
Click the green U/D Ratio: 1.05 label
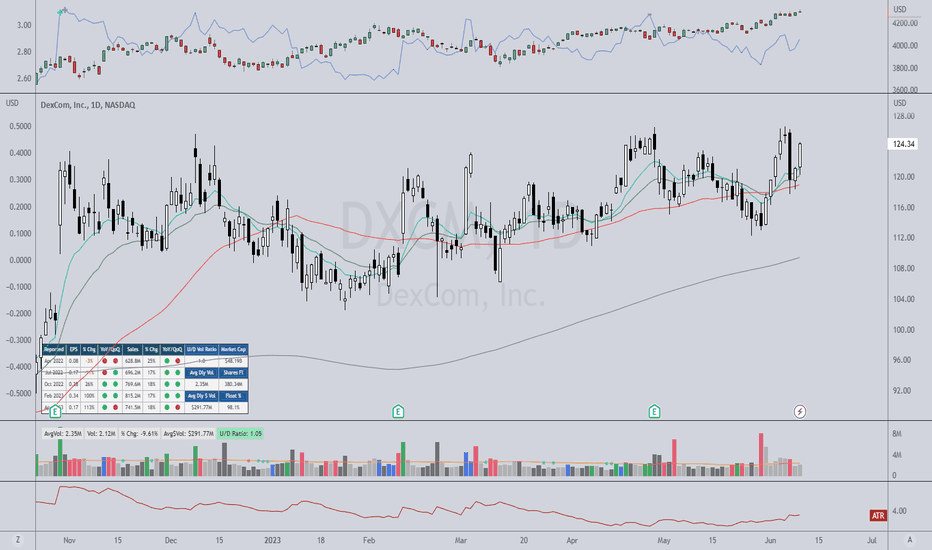(240, 433)
